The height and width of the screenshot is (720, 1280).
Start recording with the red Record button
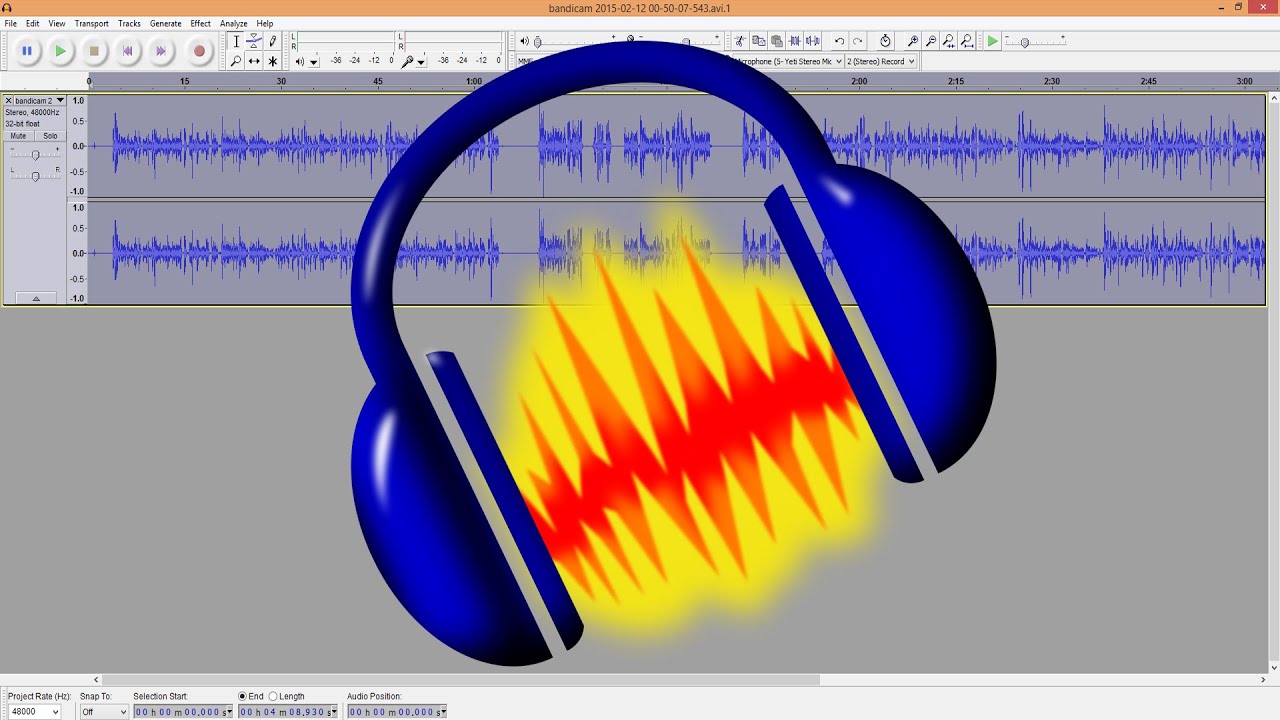pyautogui.click(x=199, y=51)
